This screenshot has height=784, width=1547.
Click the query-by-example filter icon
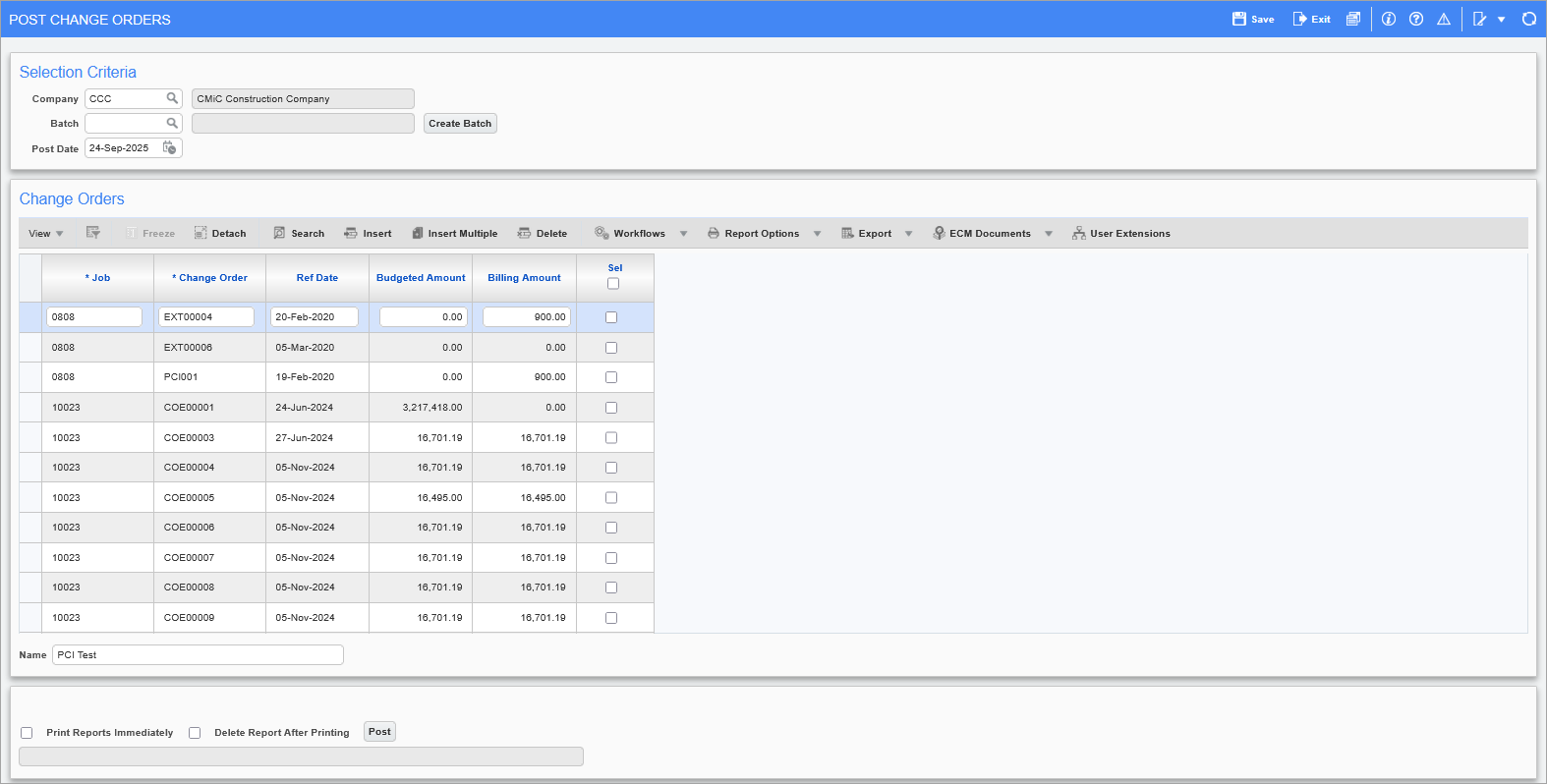click(x=93, y=233)
